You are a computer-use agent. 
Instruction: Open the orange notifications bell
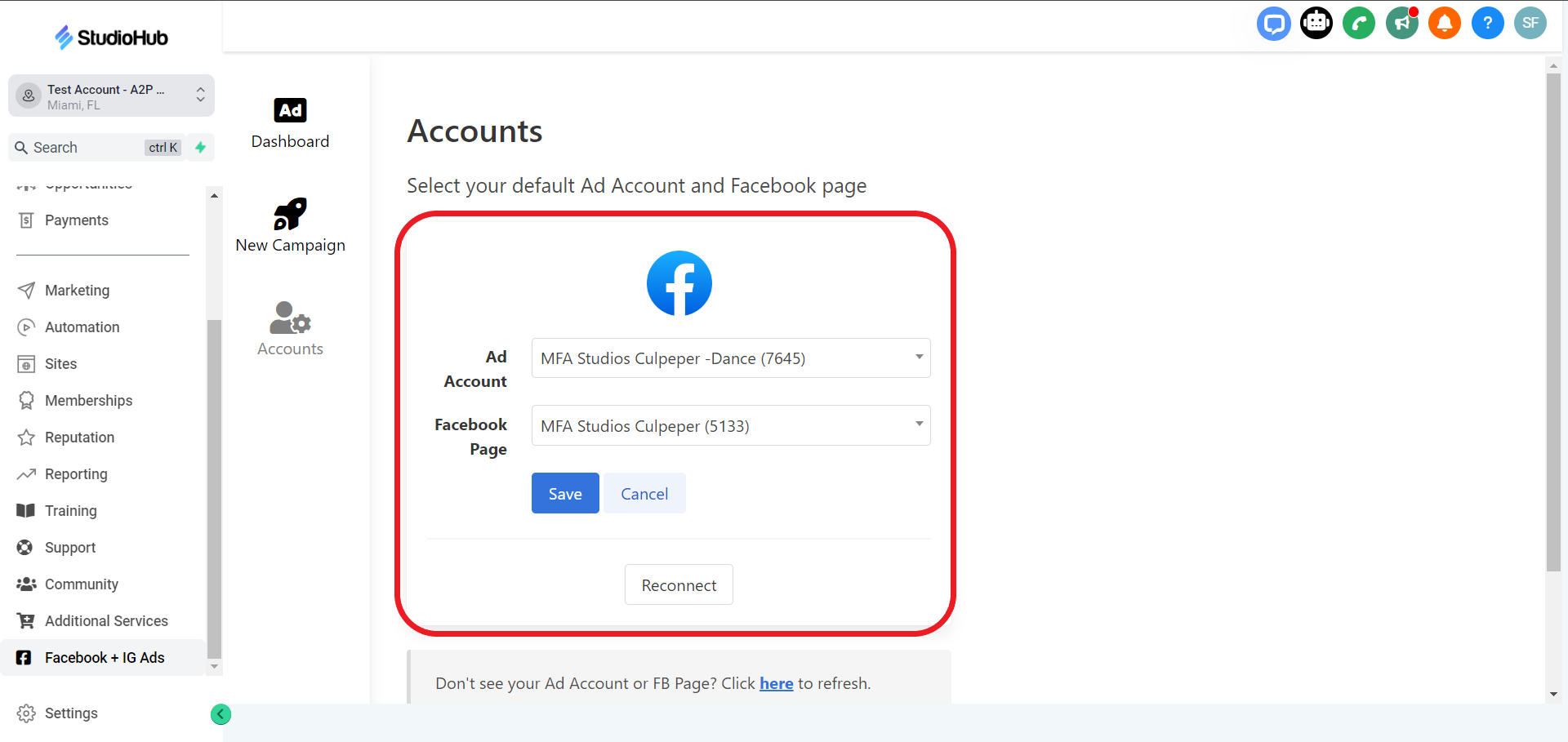pyautogui.click(x=1445, y=23)
